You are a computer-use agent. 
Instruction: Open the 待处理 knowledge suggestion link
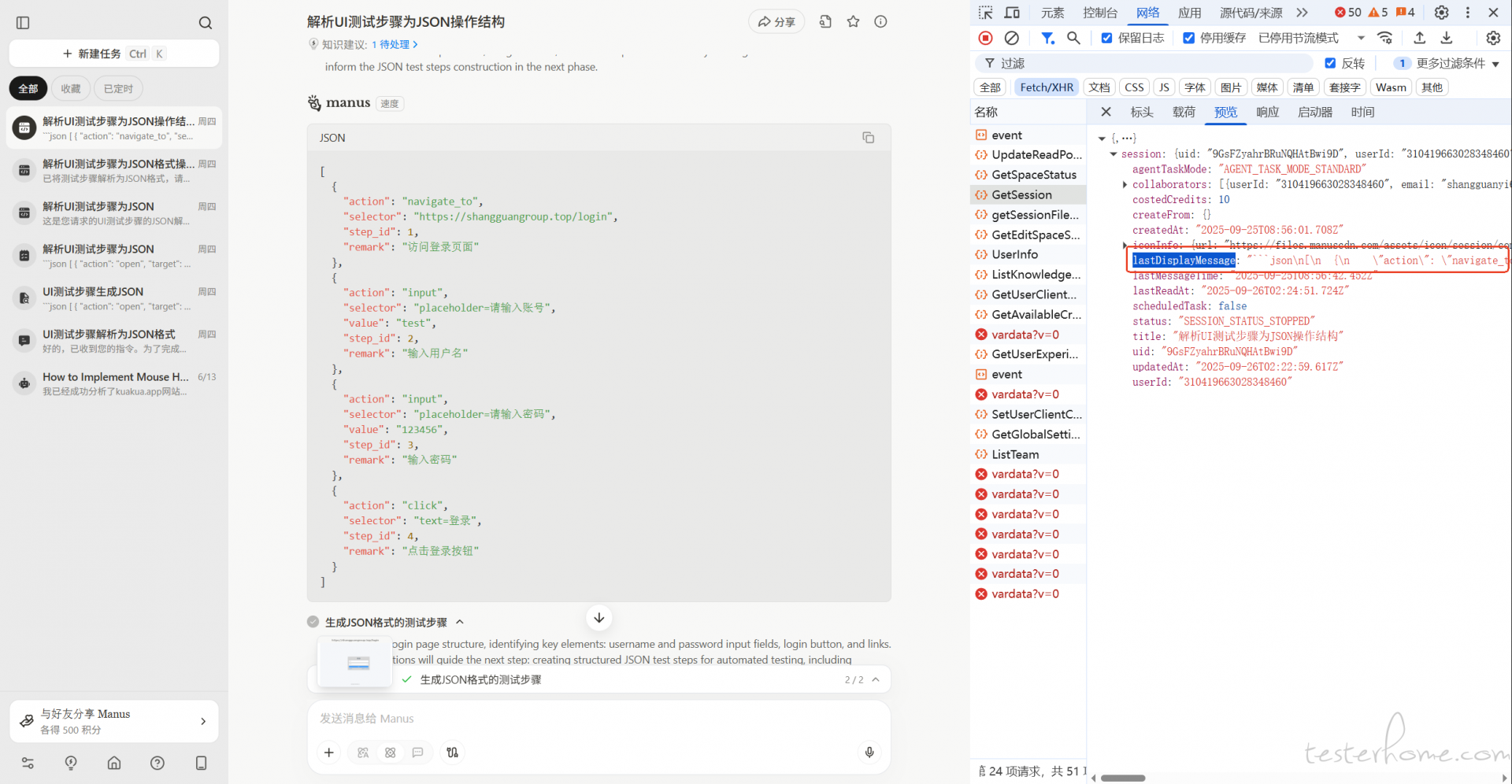(x=395, y=44)
